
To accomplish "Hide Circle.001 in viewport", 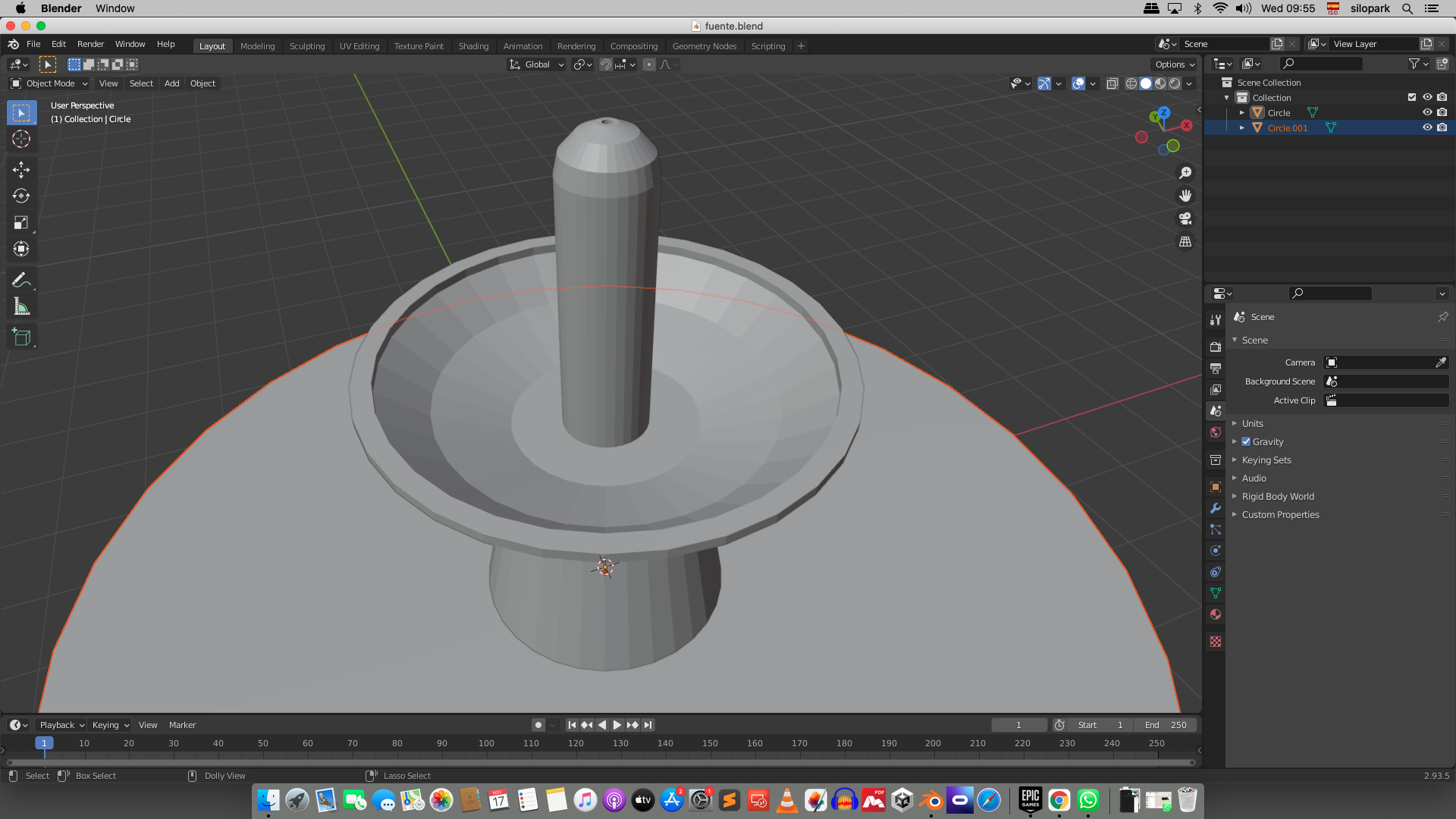I will pos(1426,127).
